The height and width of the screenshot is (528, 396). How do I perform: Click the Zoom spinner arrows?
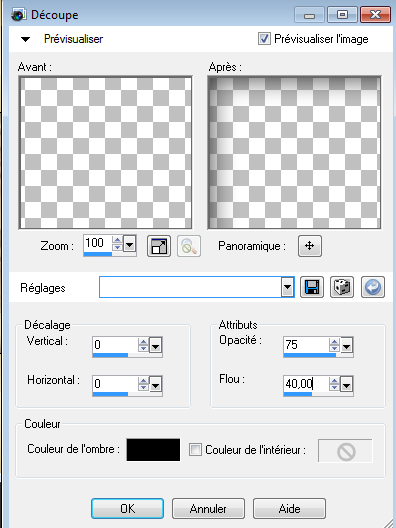(117, 243)
